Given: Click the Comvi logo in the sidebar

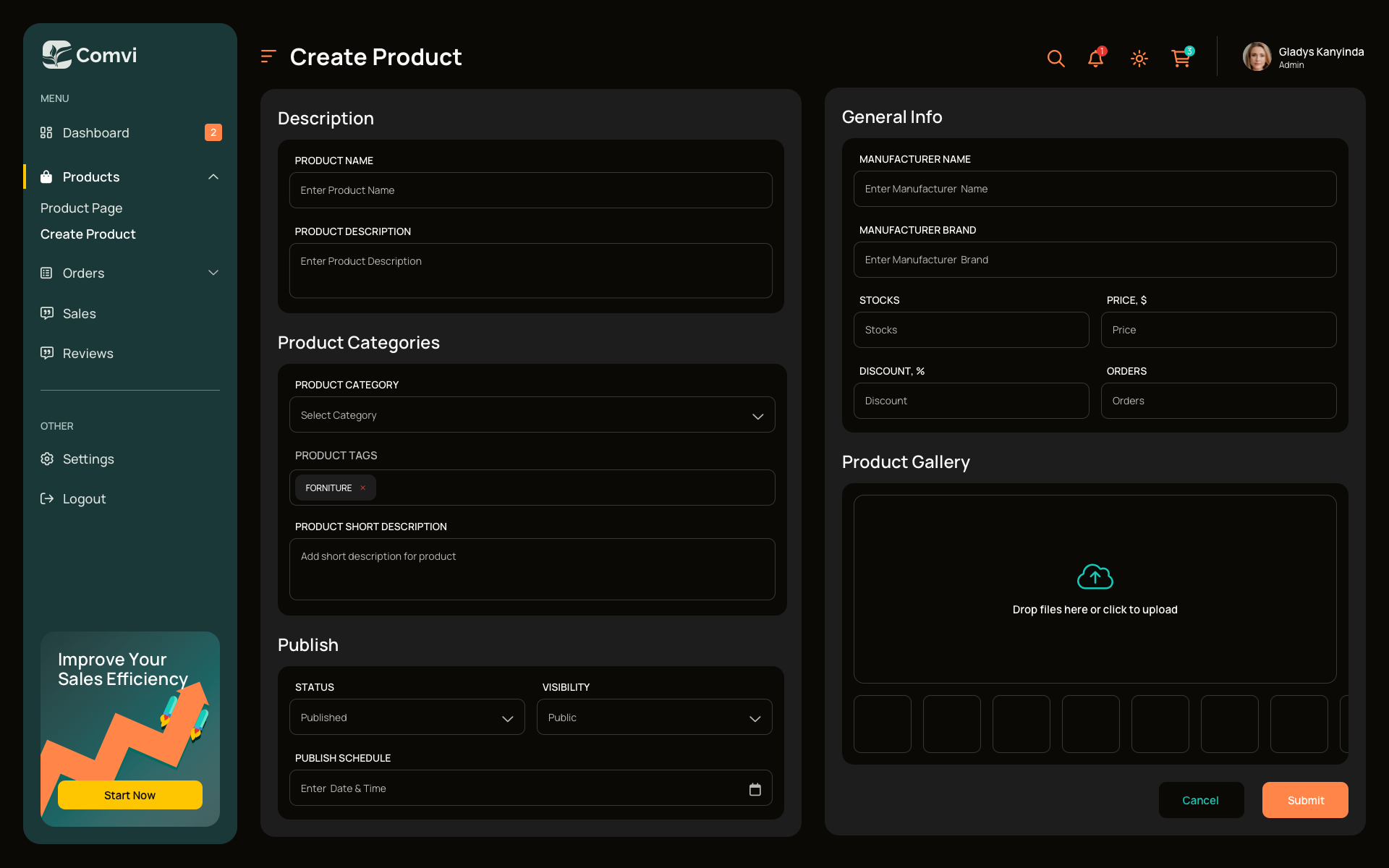Looking at the screenshot, I should click(x=88, y=55).
